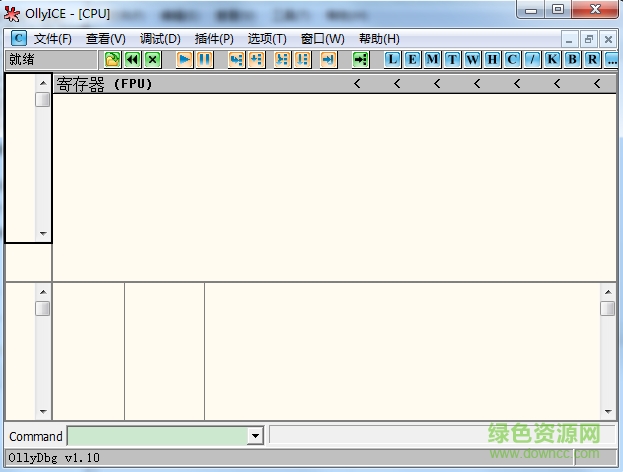This screenshot has width=623, height=472.
Task: Click the stack pane scroll up arrow
Action: point(608,292)
